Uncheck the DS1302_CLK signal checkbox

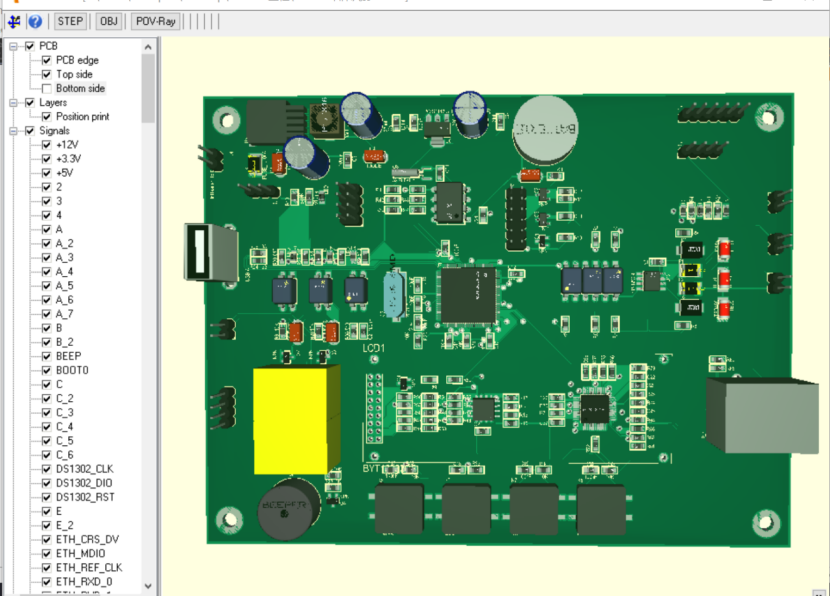pos(47,469)
